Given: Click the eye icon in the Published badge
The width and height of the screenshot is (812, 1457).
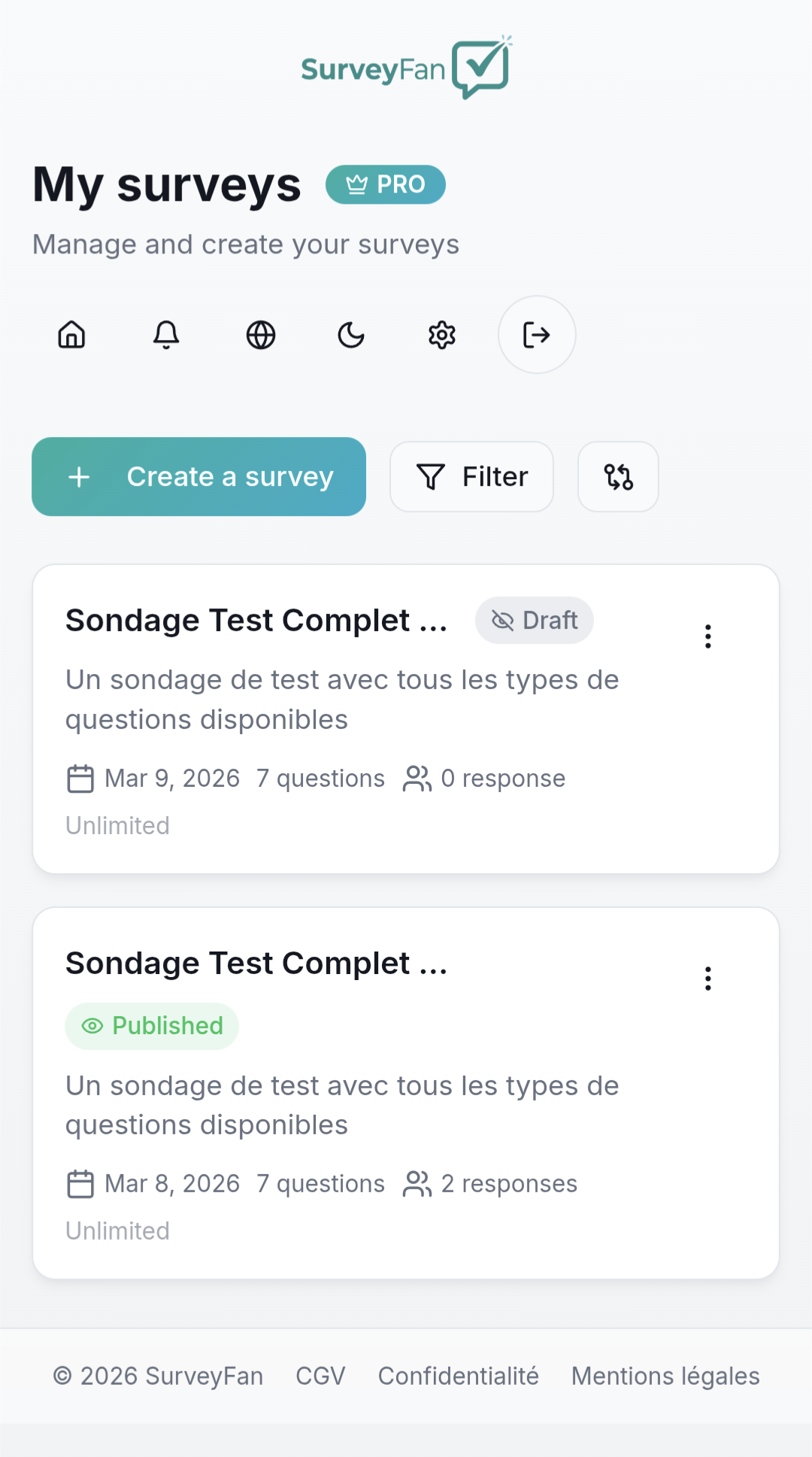Looking at the screenshot, I should (92, 1025).
